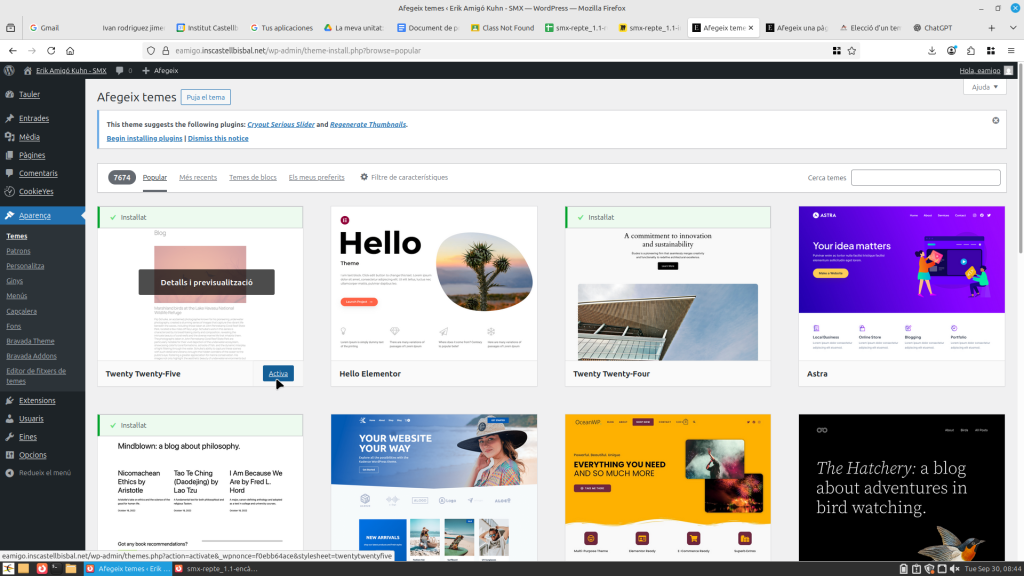Dismiss the plugin suggestion notice with X

click(x=995, y=120)
